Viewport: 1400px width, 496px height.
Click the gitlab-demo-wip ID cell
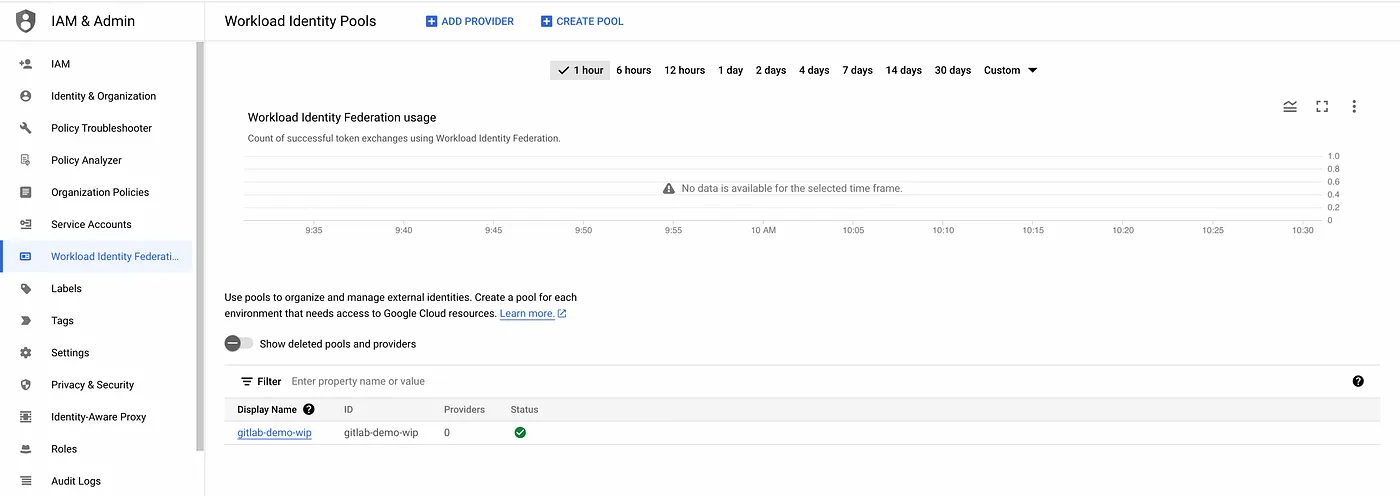point(381,433)
